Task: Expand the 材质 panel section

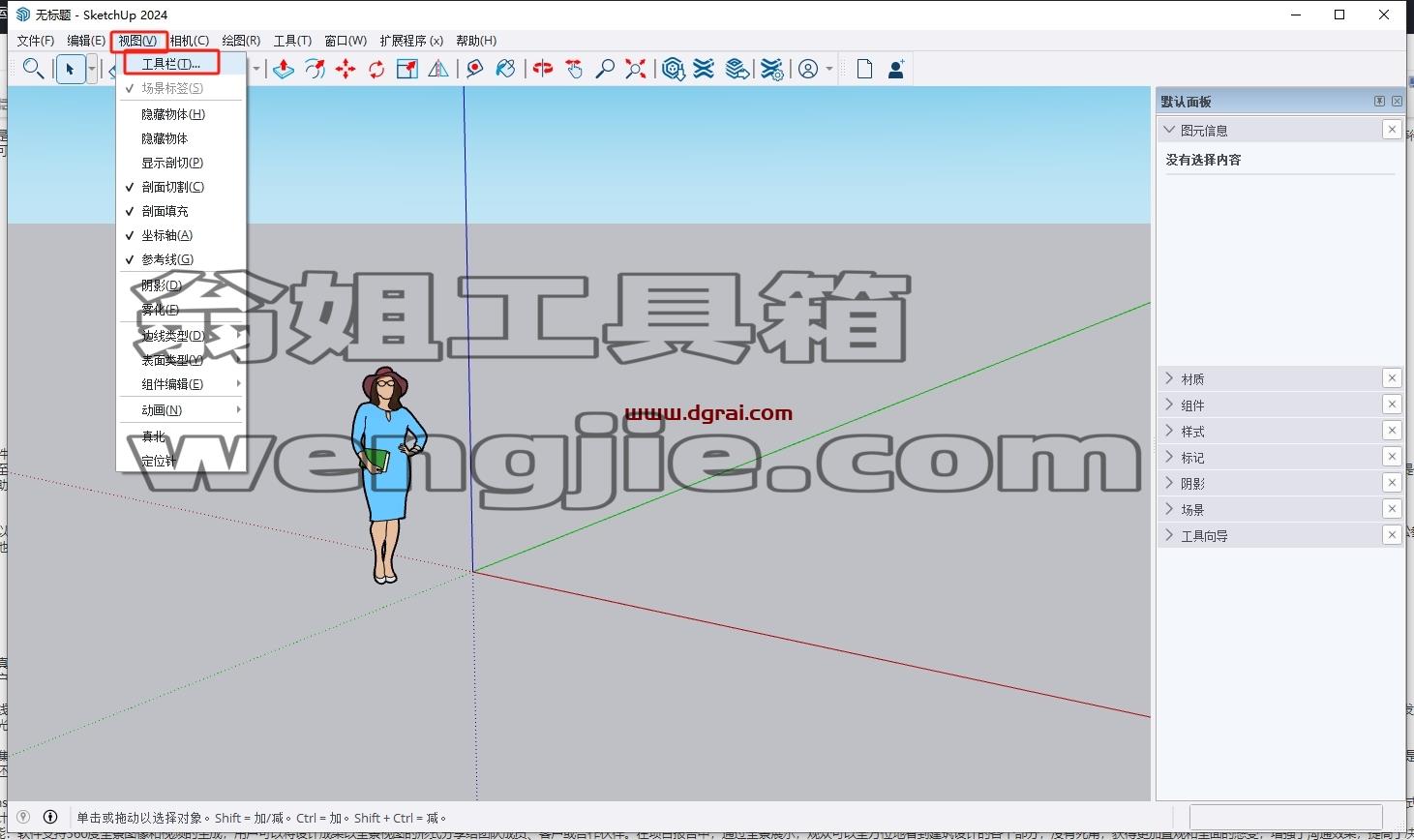Action: (1169, 378)
